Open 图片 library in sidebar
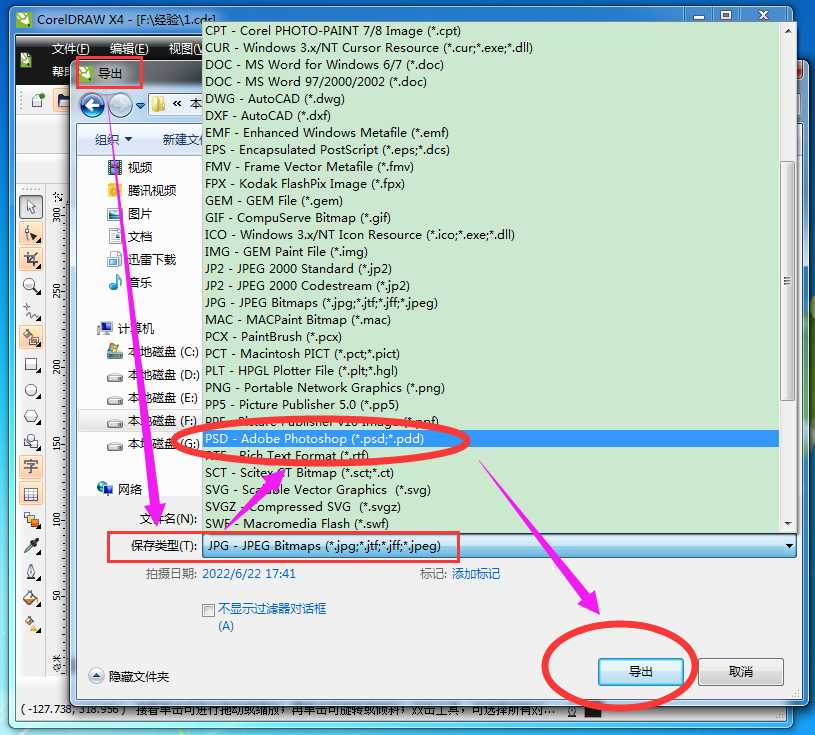Screen dimensions: 815x735 [x=129, y=214]
